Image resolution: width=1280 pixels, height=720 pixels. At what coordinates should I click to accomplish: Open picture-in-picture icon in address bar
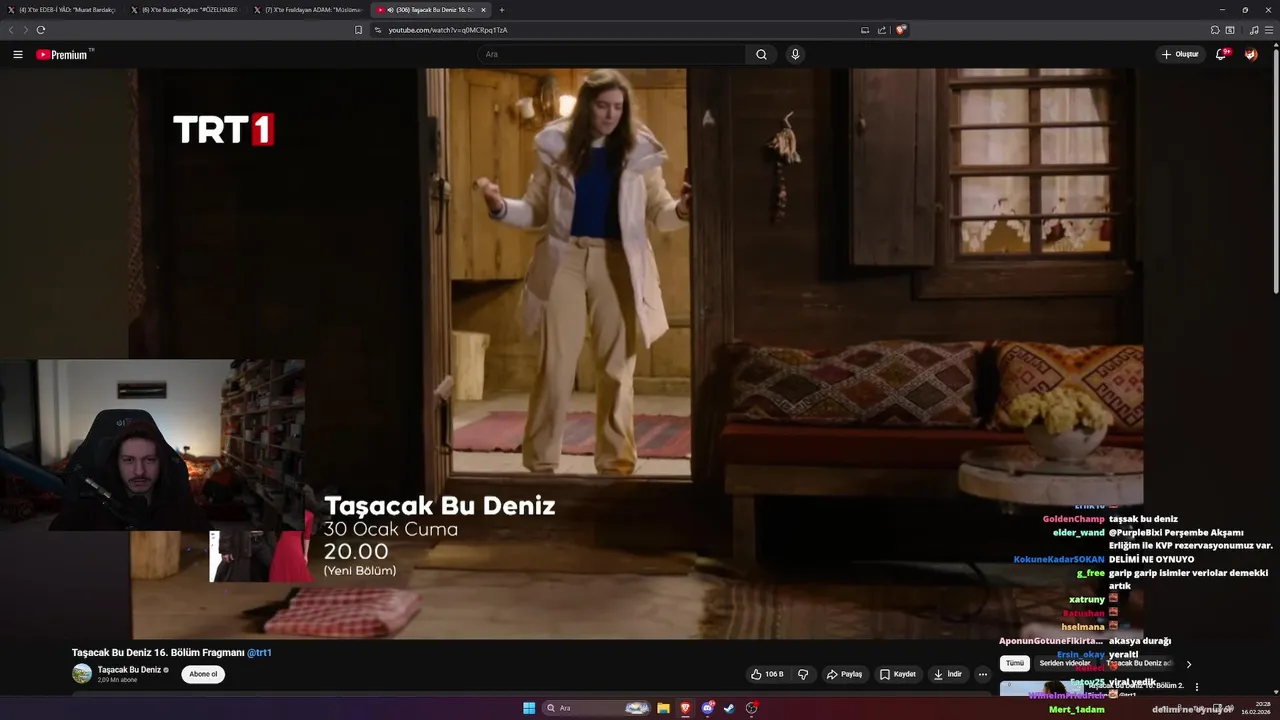pyautogui.click(x=865, y=30)
